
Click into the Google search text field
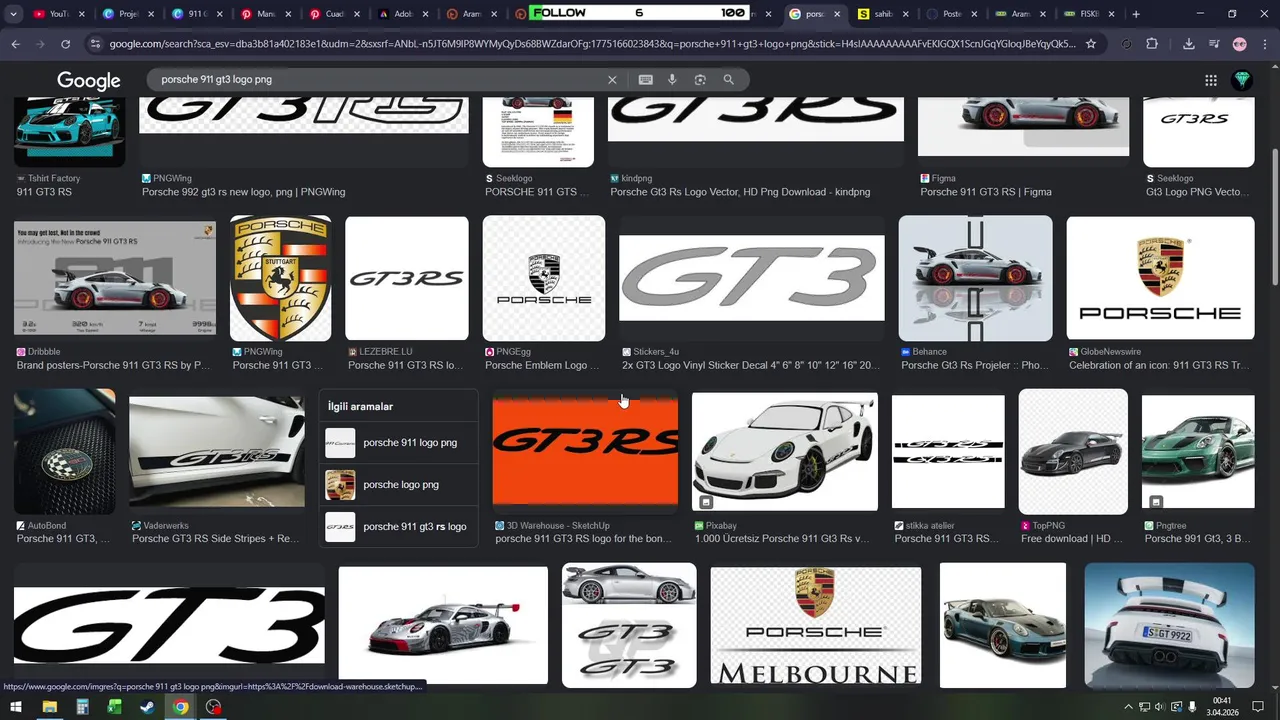[380, 80]
